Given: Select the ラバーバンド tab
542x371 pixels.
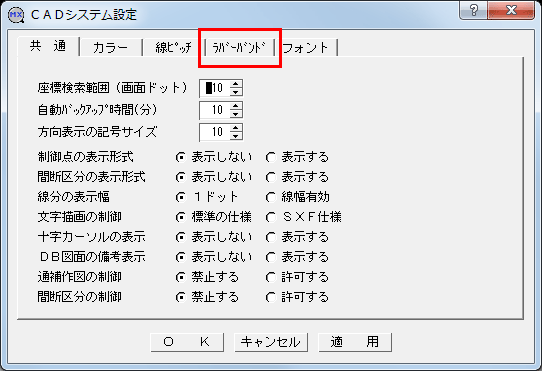Looking at the screenshot, I should click(239, 48).
